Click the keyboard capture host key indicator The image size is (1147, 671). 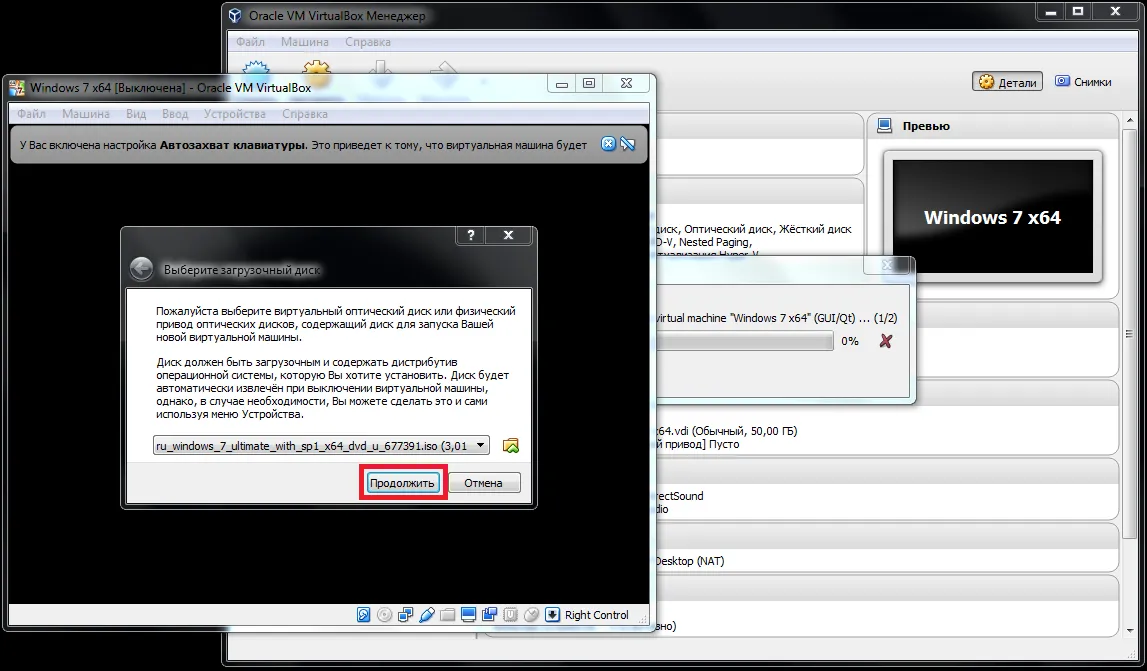click(596, 615)
